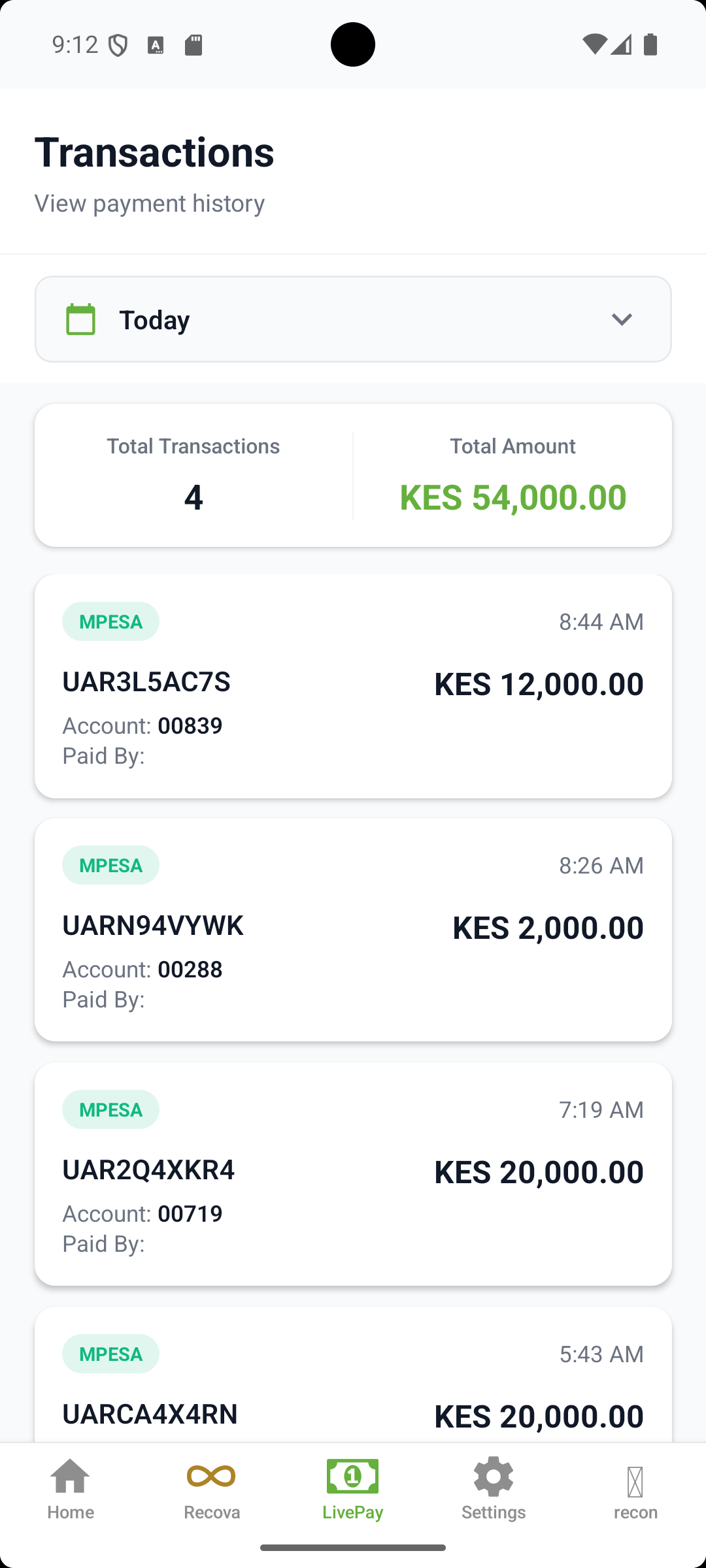Open the Home tab icon
Image resolution: width=706 pixels, height=1568 pixels.
[x=71, y=1476]
